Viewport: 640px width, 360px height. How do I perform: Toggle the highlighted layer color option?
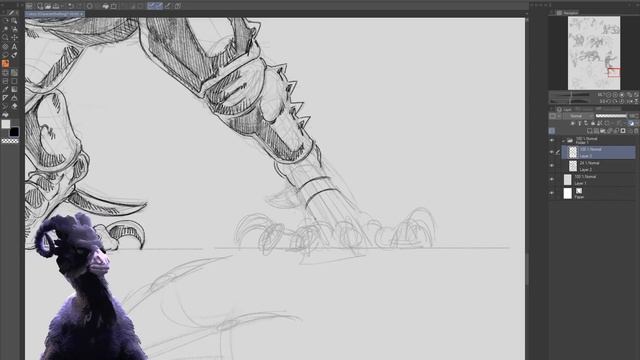[632, 123]
